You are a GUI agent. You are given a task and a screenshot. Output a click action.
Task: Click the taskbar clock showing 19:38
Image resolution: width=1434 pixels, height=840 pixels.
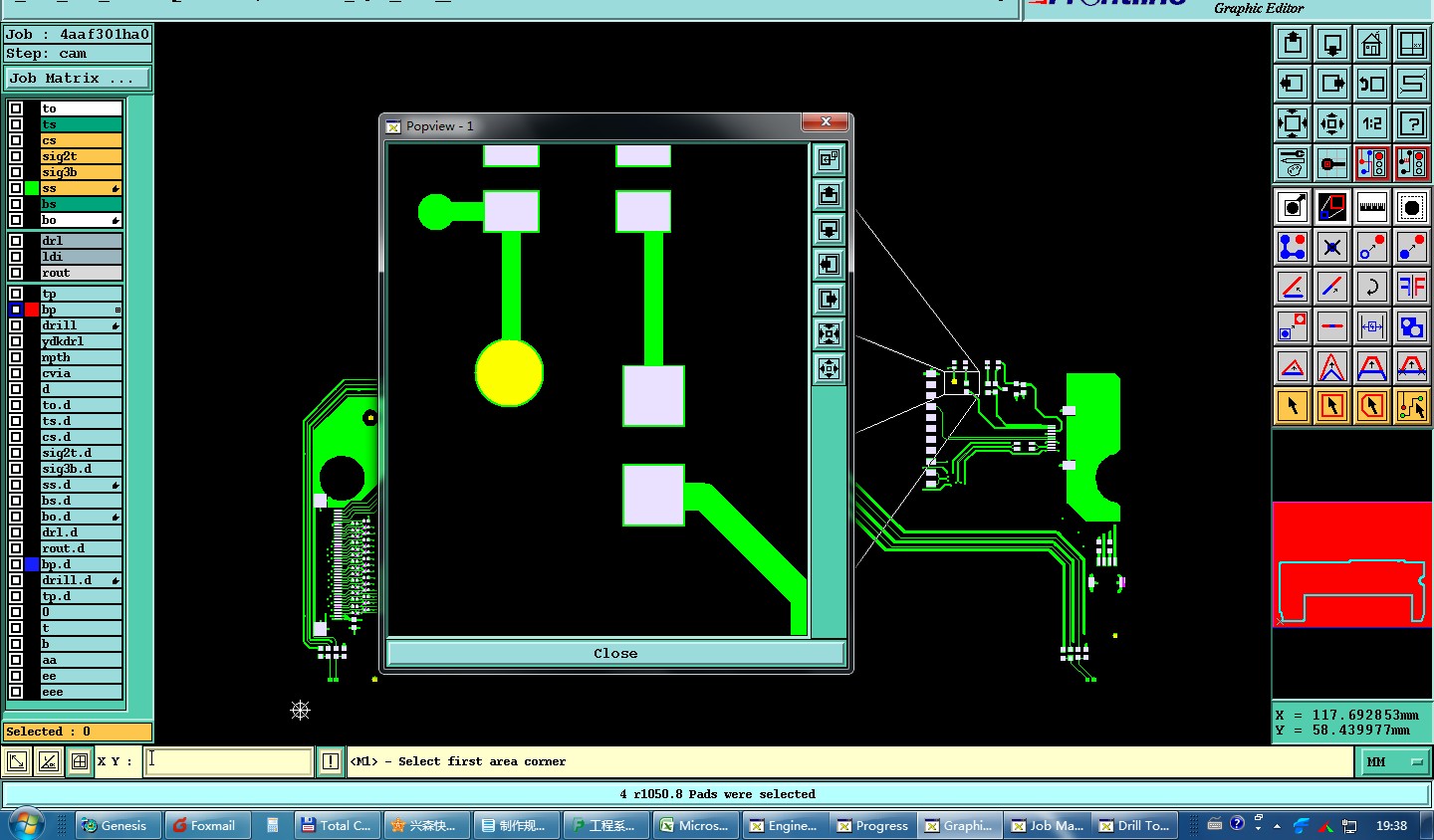[x=1391, y=825]
